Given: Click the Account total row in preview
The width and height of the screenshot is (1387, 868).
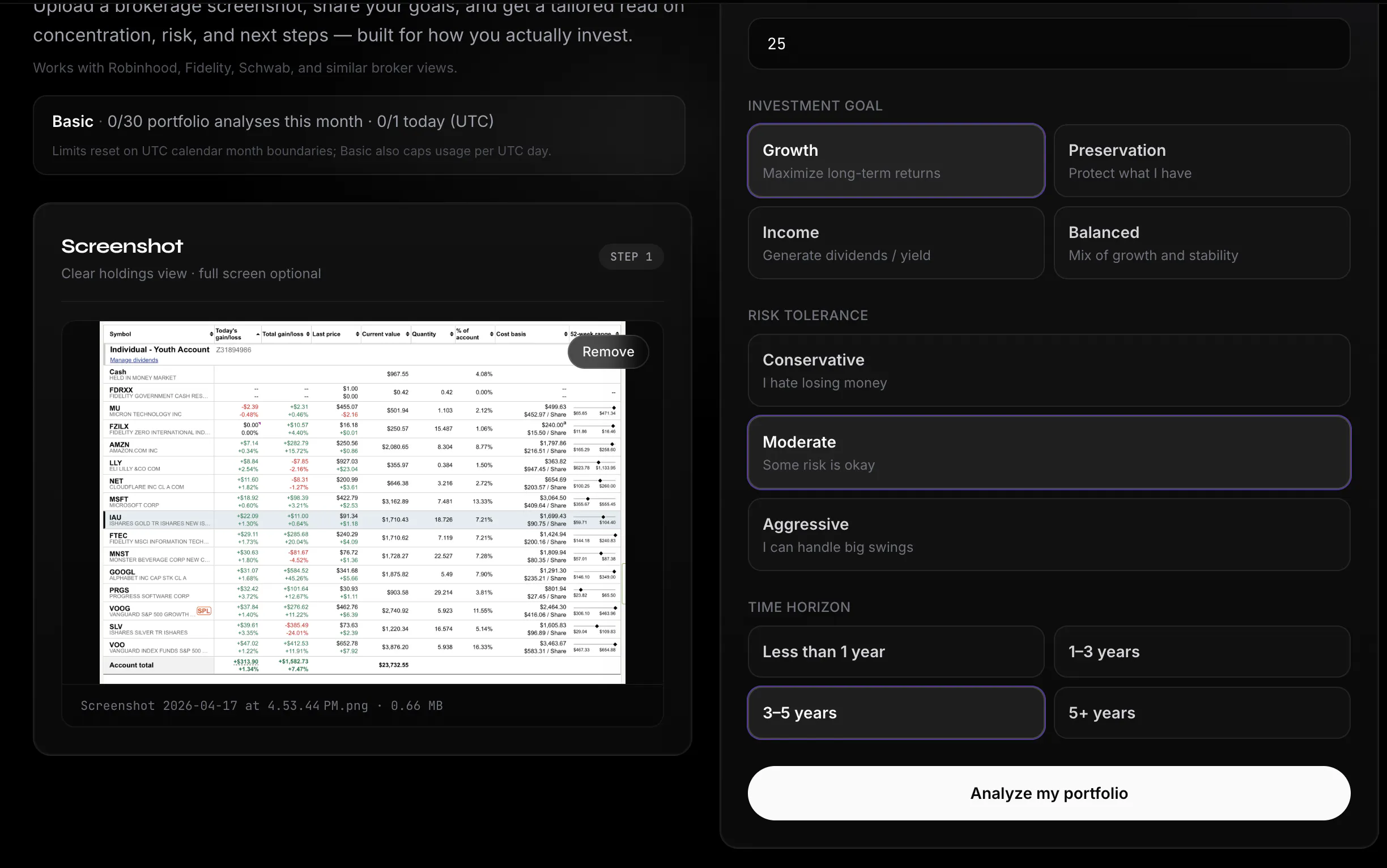Looking at the screenshot, I should (362, 665).
